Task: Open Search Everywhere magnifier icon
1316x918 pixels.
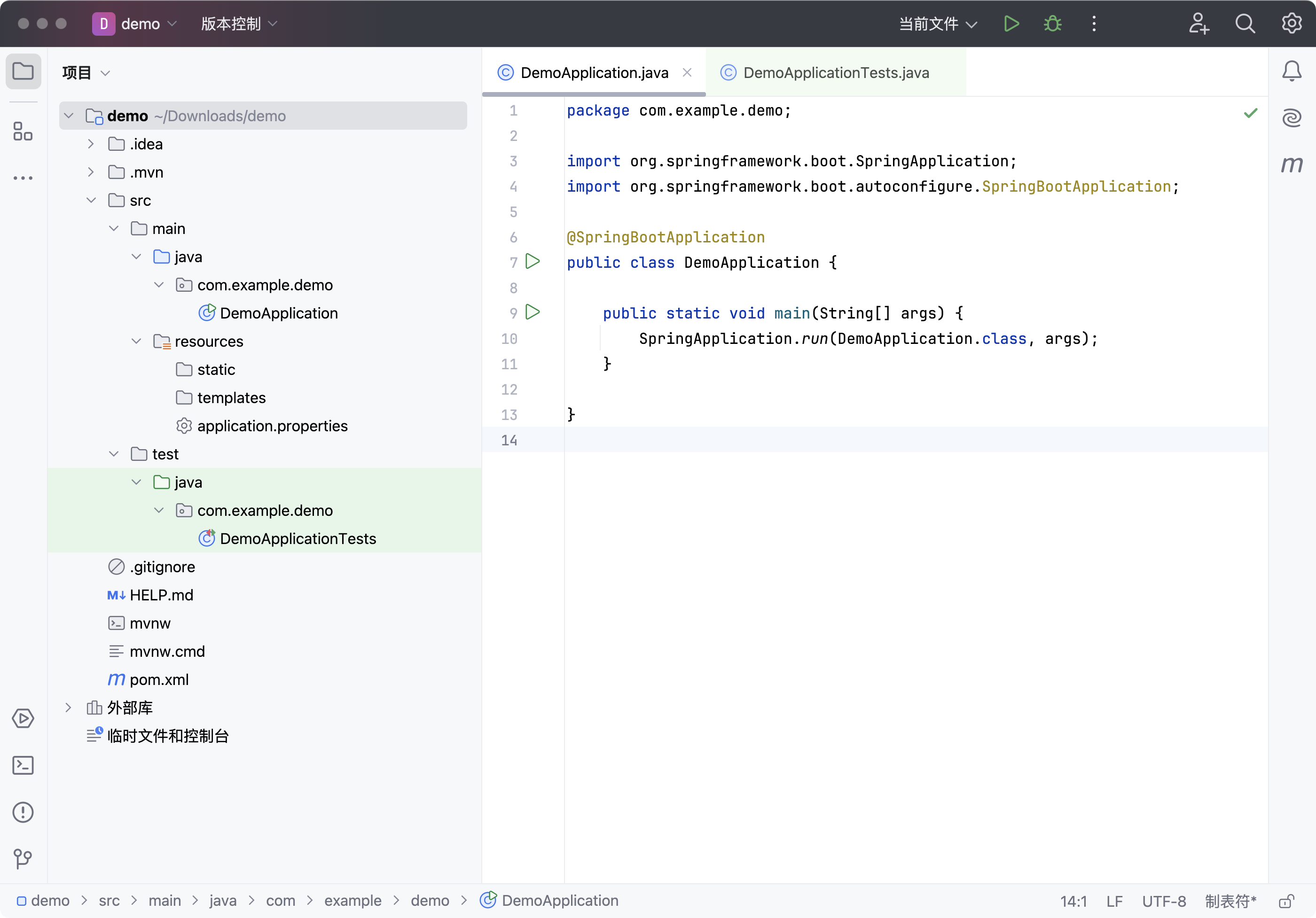Action: pos(1245,23)
